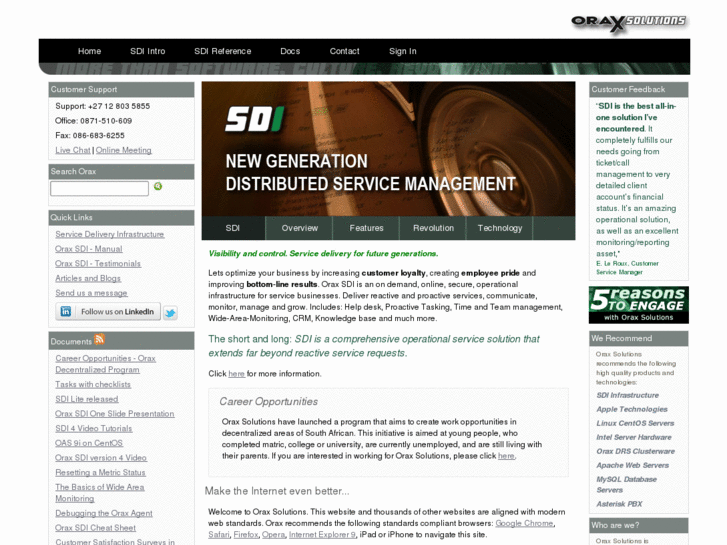
Task: Click the Search Orax text field
Action: pyautogui.click(x=99, y=188)
